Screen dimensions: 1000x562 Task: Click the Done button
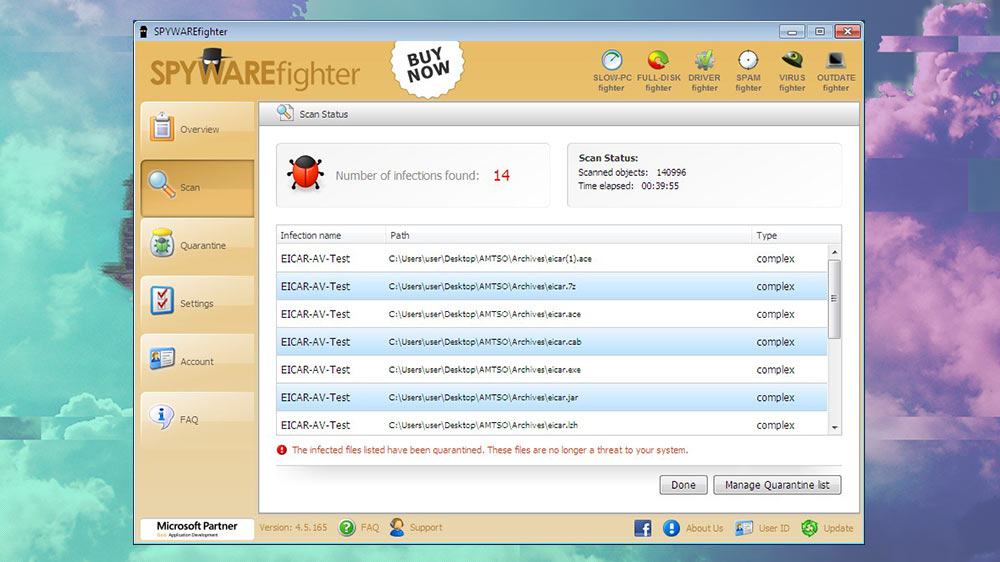tap(683, 485)
